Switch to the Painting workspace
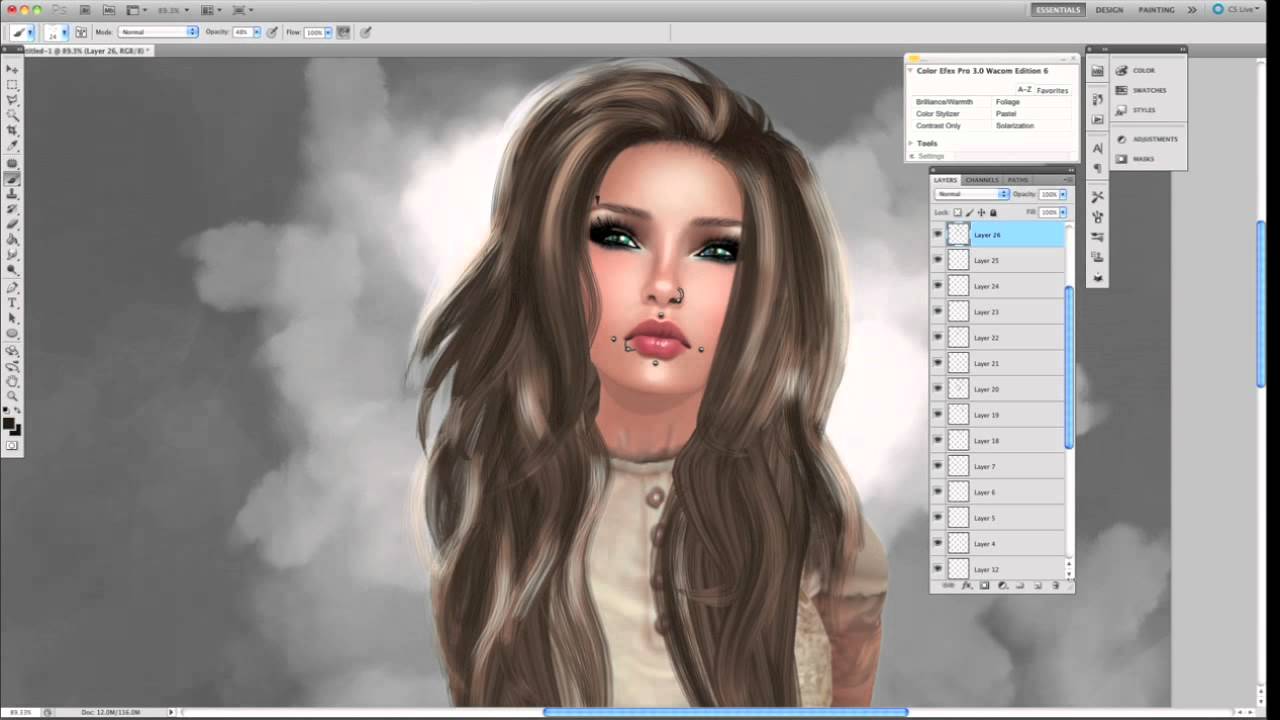Image resolution: width=1280 pixels, height=720 pixels. (x=1157, y=10)
